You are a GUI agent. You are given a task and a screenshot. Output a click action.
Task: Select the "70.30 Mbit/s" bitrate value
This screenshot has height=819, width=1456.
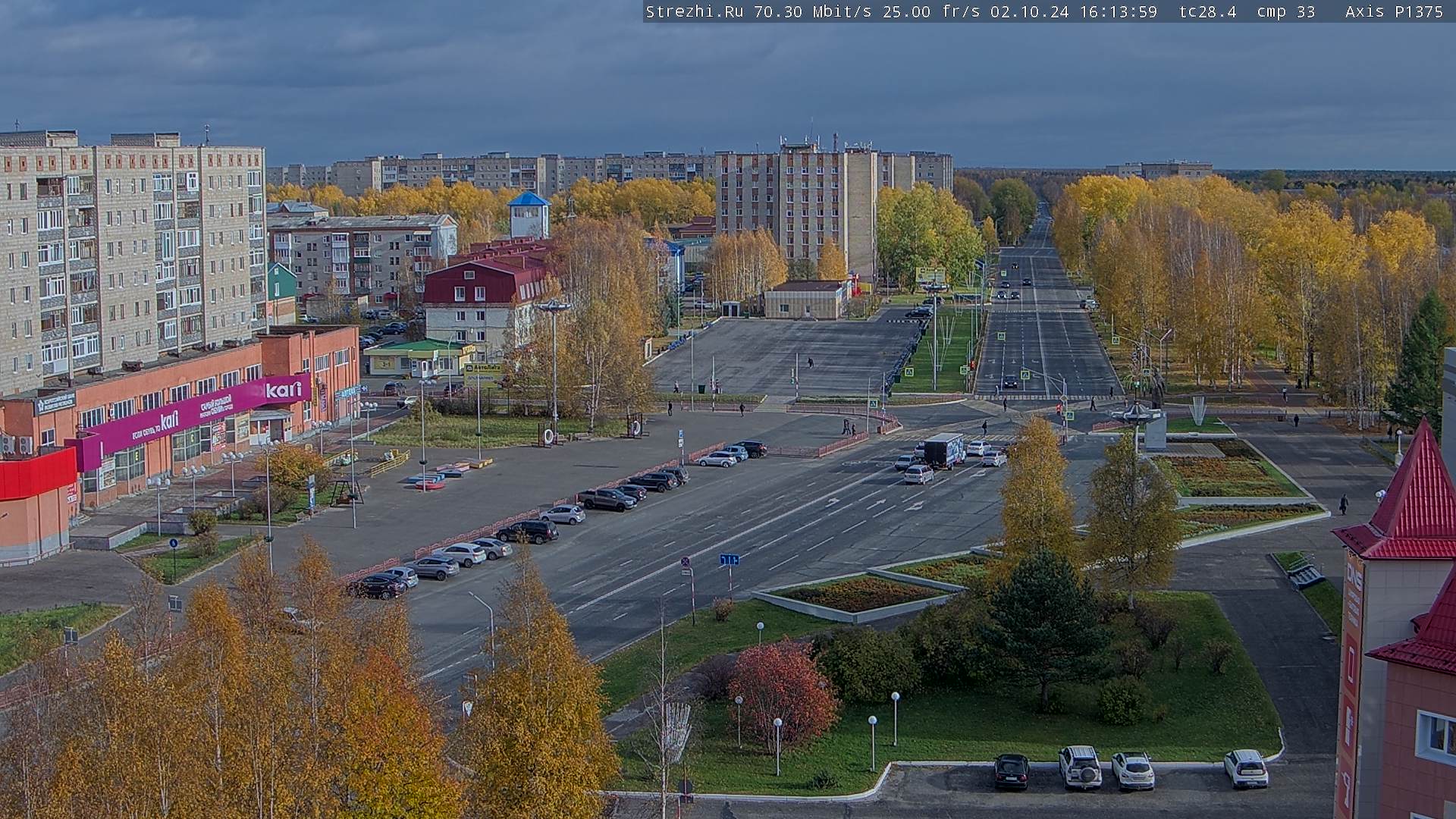(x=814, y=12)
